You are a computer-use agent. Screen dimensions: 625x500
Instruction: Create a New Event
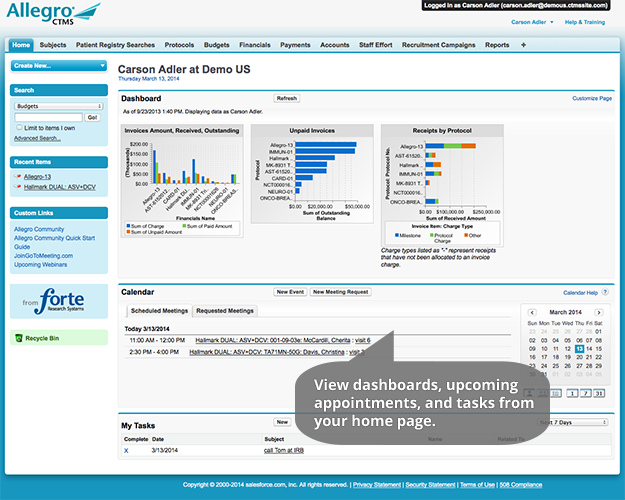pos(290,292)
